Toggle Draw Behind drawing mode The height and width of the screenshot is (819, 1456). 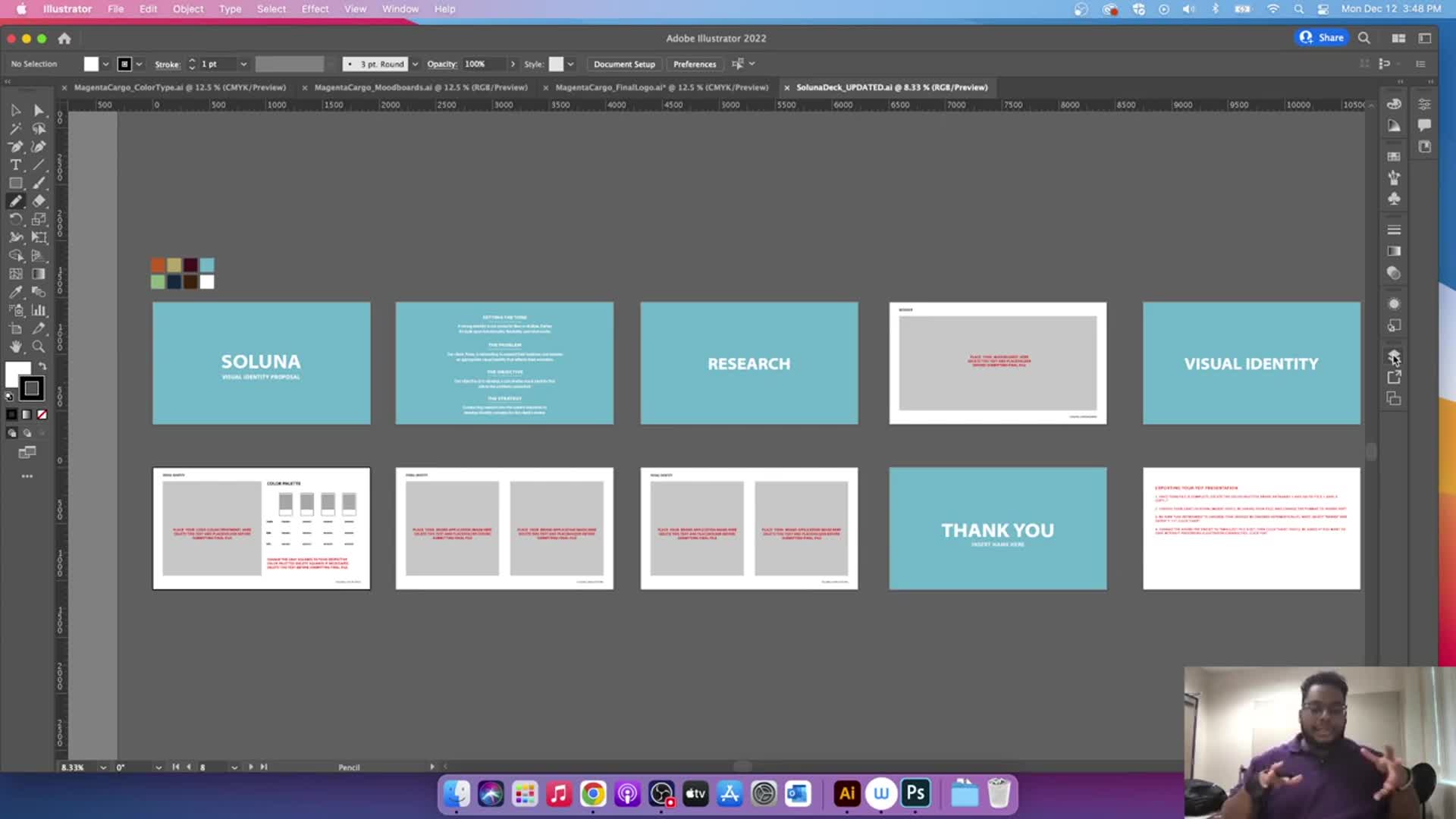pos(27,433)
